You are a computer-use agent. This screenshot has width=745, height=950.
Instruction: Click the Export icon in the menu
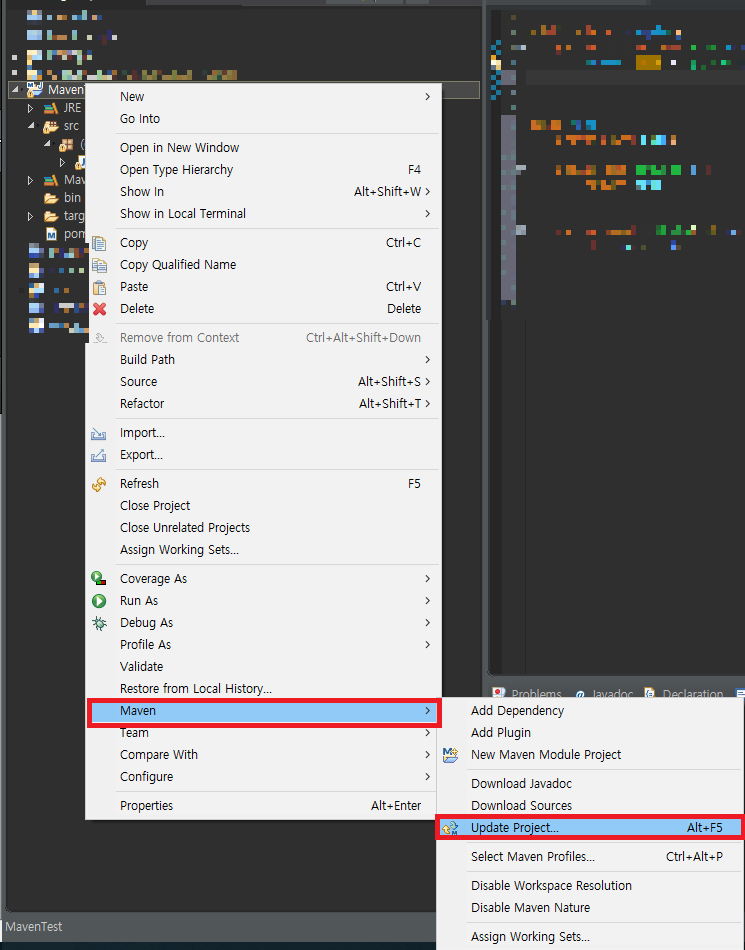tap(99, 455)
